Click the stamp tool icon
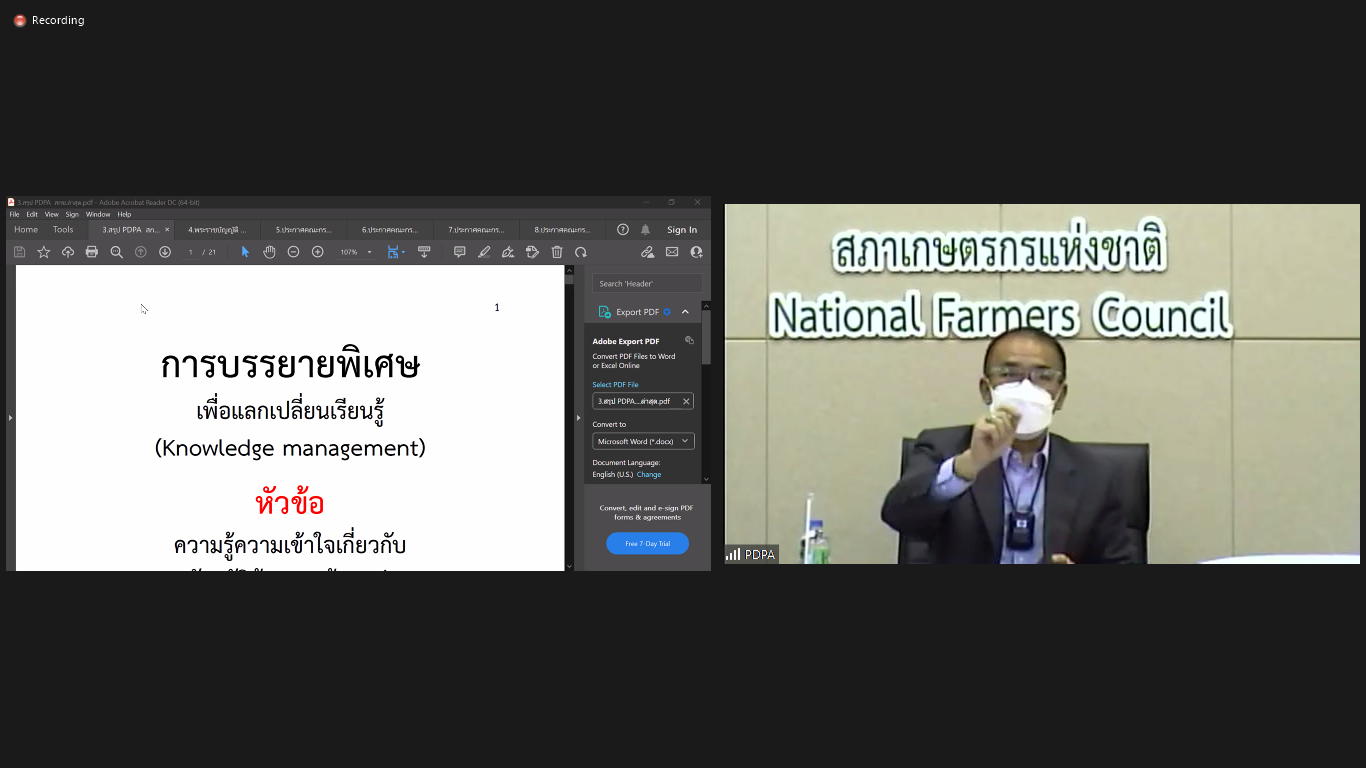1366x768 pixels. tap(532, 252)
